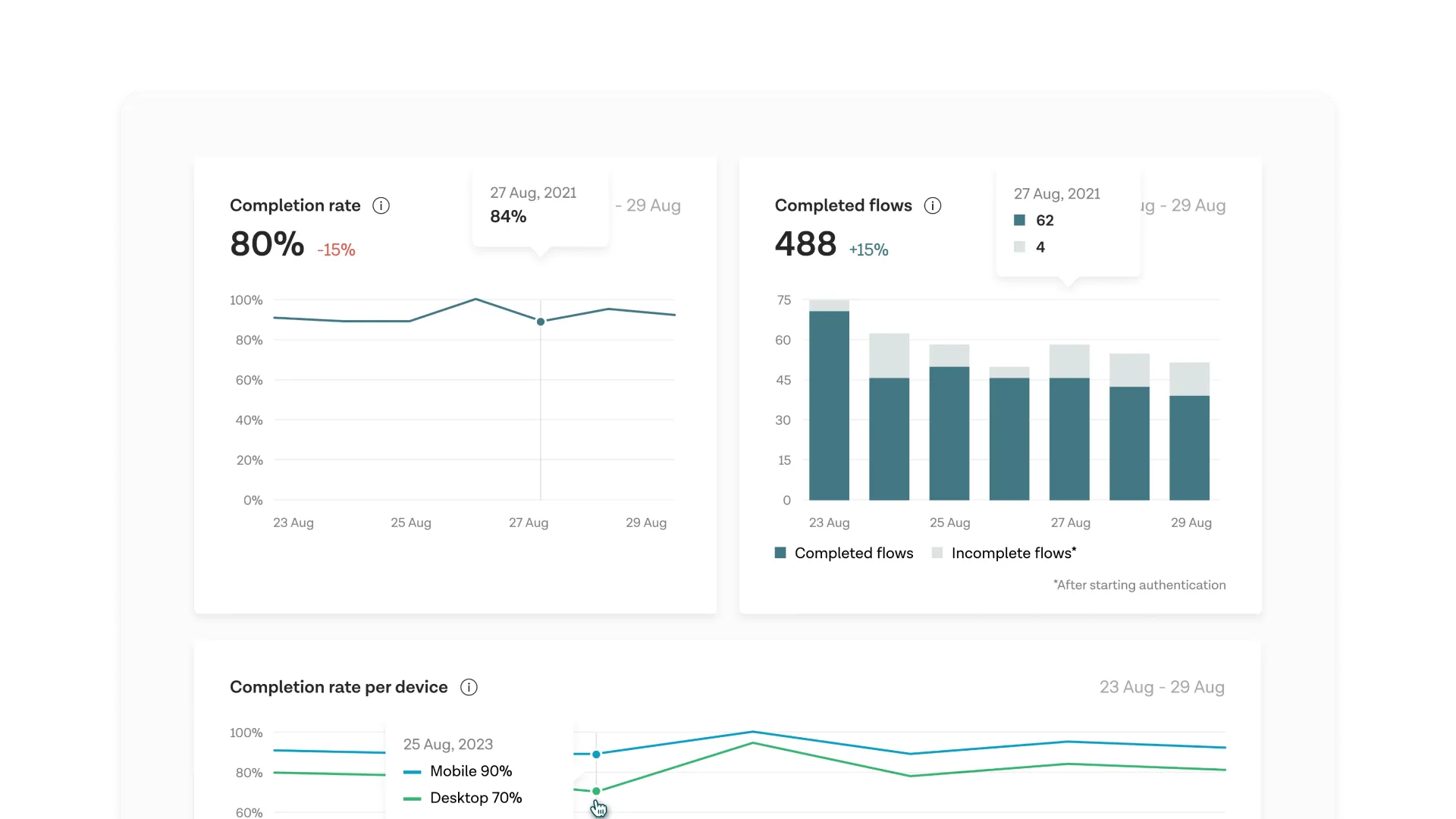This screenshot has width=1456, height=819.
Task: Select the 25 Aug completed flows bar
Action: coord(949,433)
